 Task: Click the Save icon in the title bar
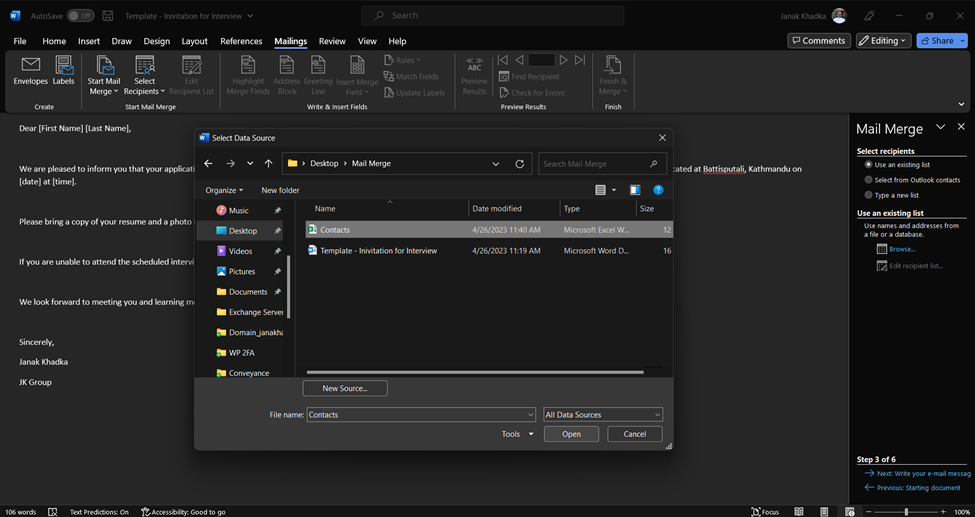point(108,16)
